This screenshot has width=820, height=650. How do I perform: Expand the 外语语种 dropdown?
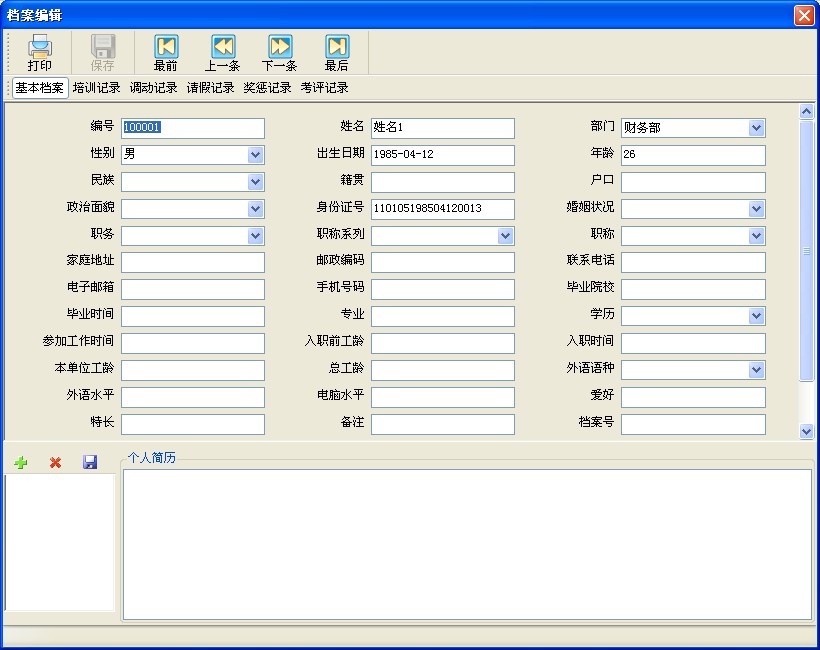coord(756,370)
